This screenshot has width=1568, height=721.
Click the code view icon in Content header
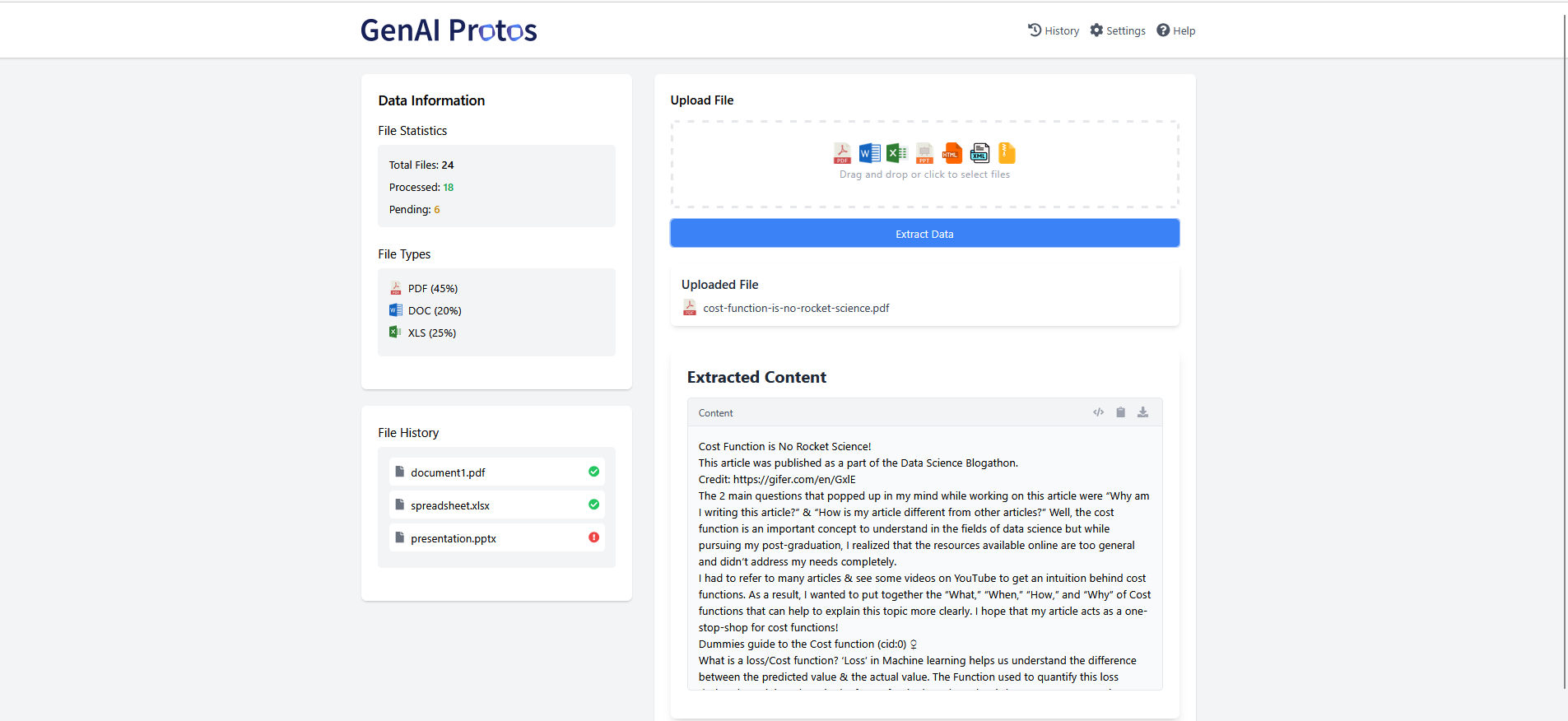[x=1098, y=412]
